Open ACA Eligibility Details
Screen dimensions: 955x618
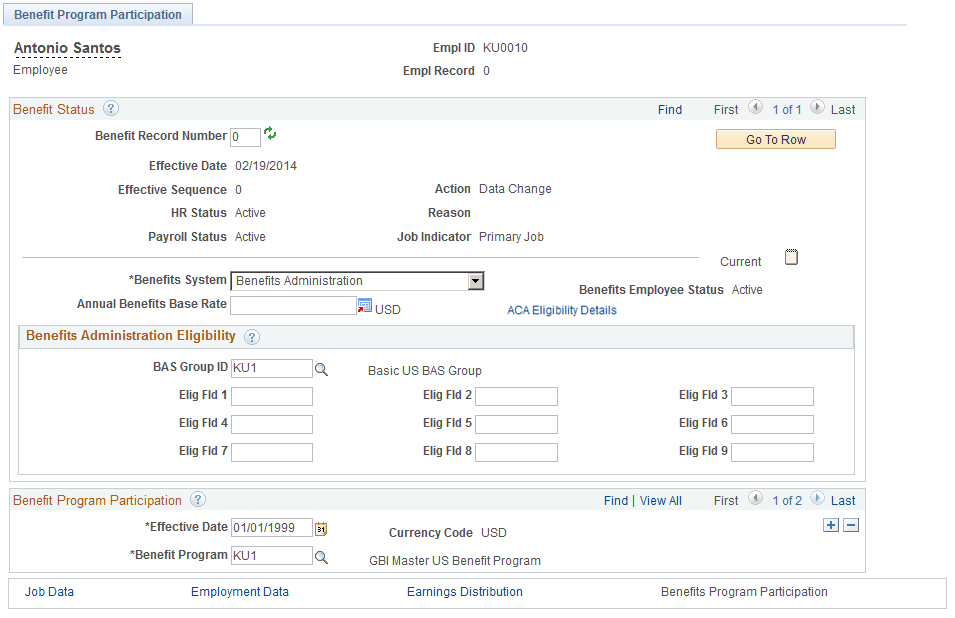pos(561,310)
